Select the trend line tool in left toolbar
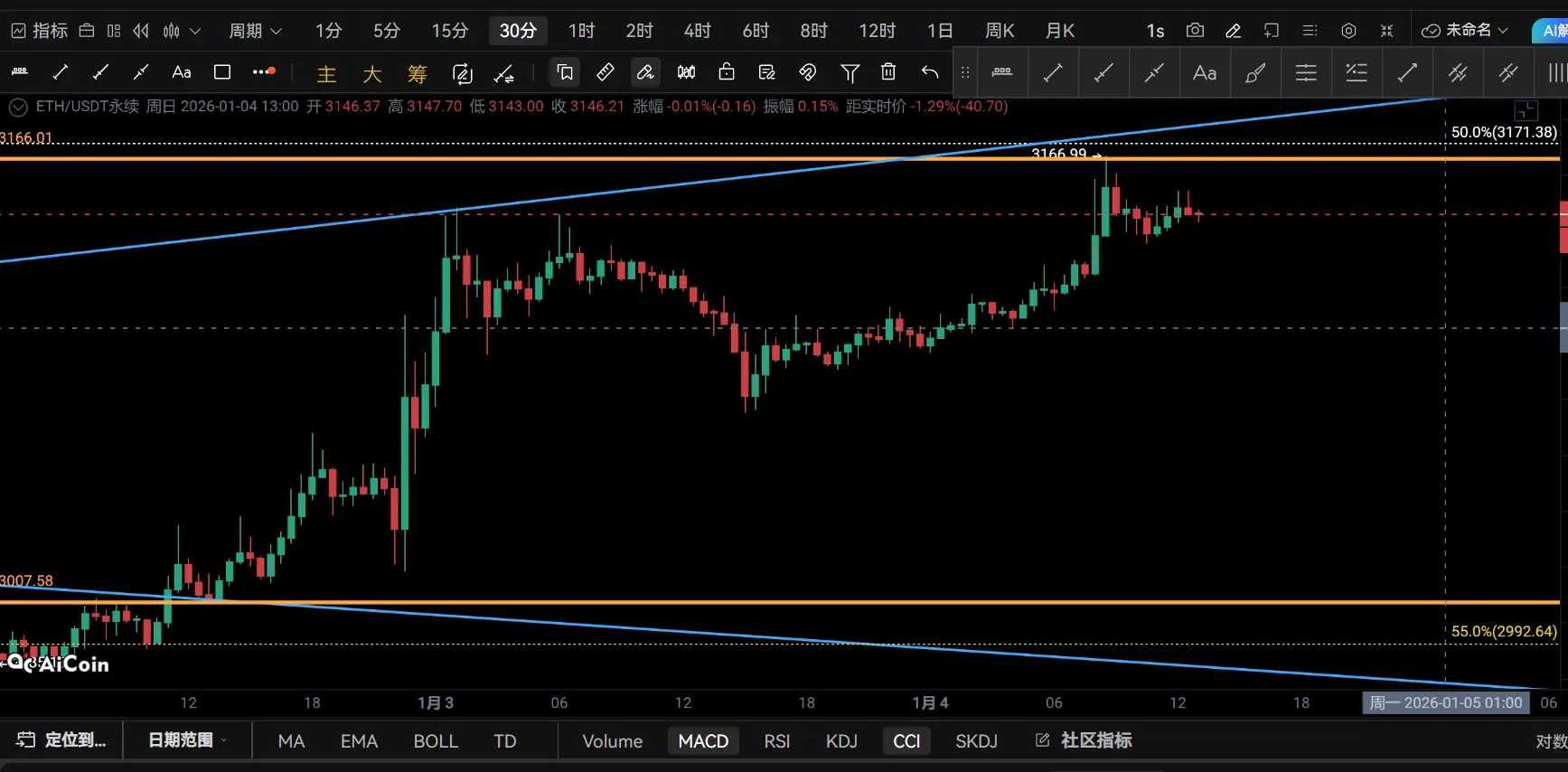 [x=61, y=72]
